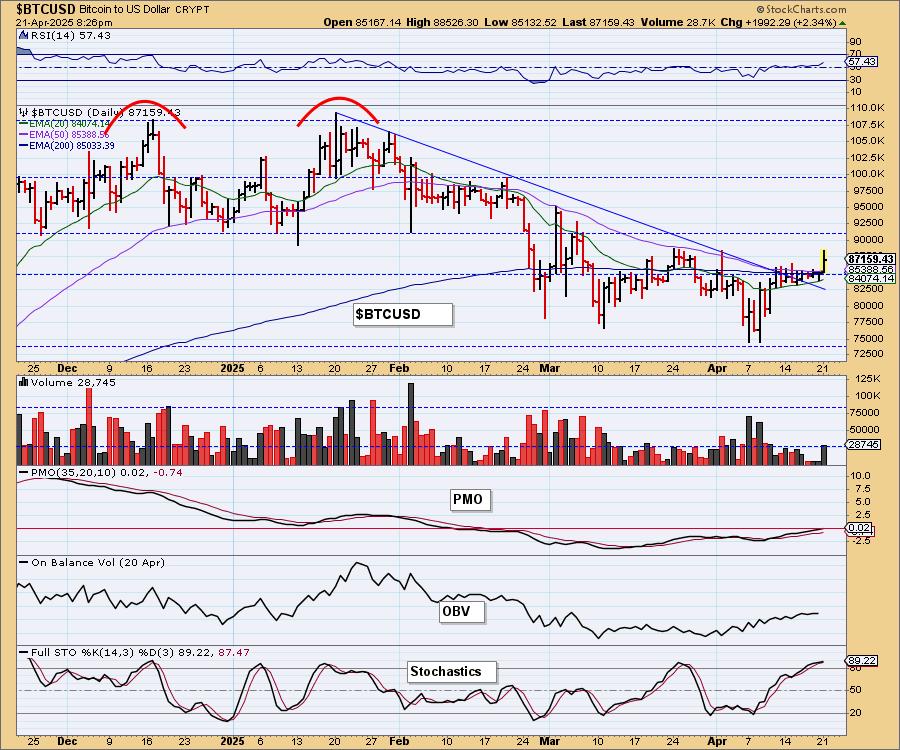Image resolution: width=900 pixels, height=750 pixels.
Task: Click the $BTCUSD (Daily) legend label
Action: click(x=106, y=112)
